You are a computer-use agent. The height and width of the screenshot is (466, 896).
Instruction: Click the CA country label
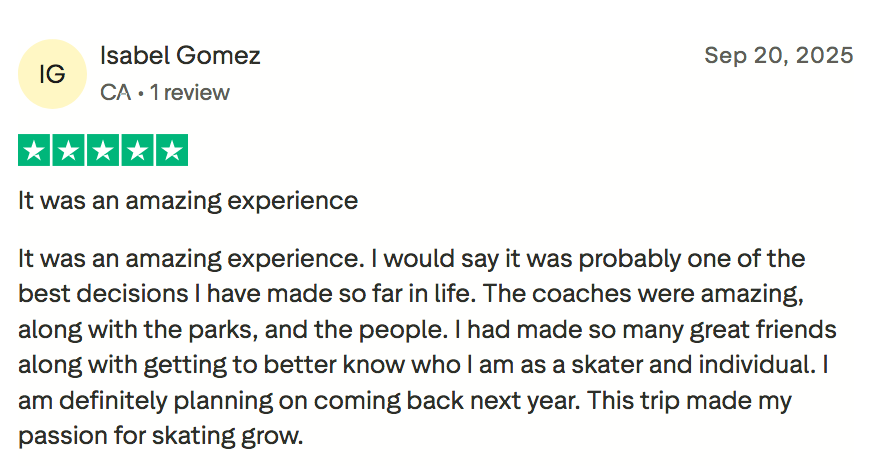pos(115,93)
